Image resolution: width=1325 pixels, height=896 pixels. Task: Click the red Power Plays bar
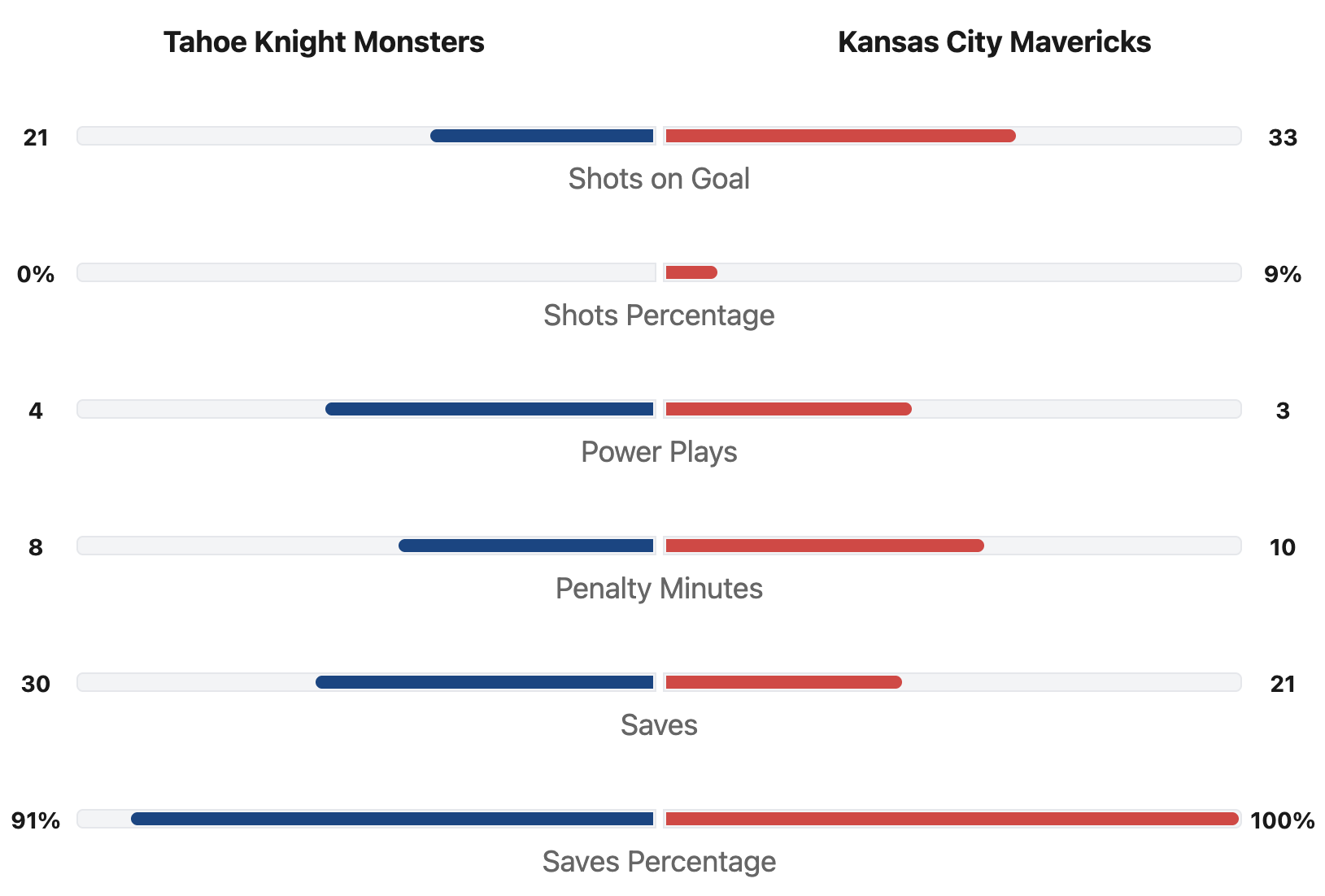[788, 409]
